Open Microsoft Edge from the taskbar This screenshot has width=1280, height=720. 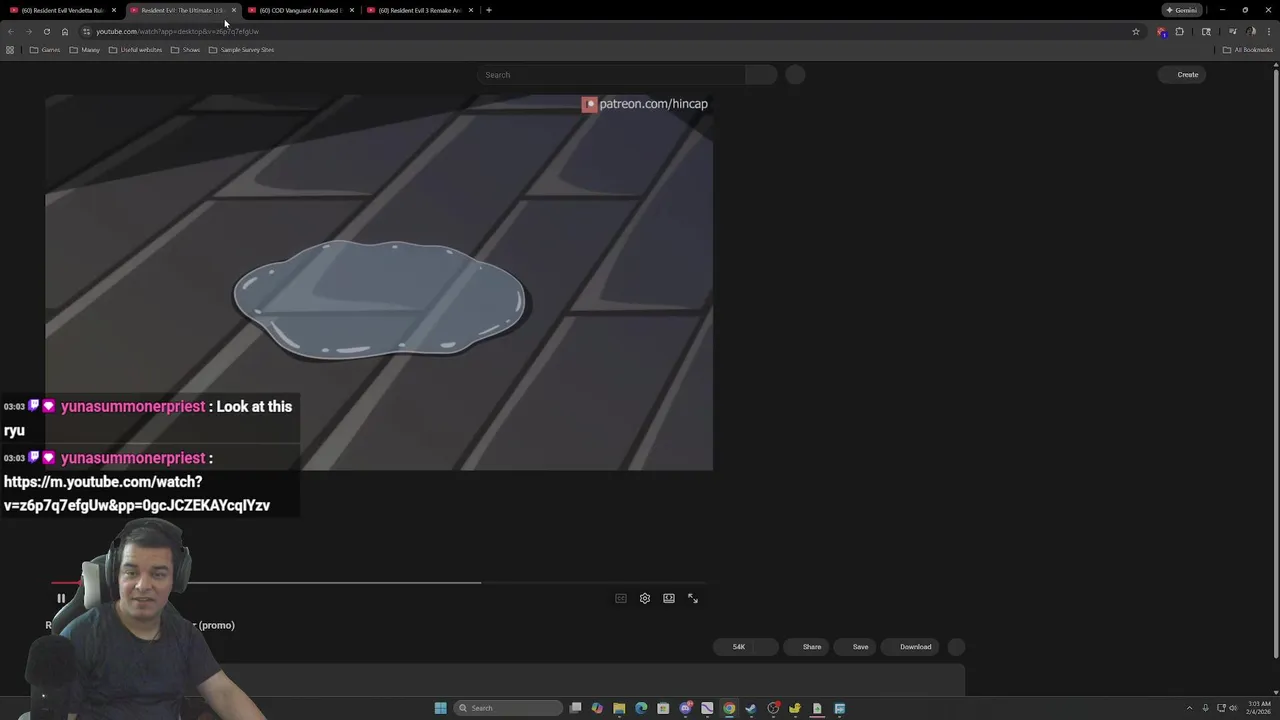(x=641, y=708)
